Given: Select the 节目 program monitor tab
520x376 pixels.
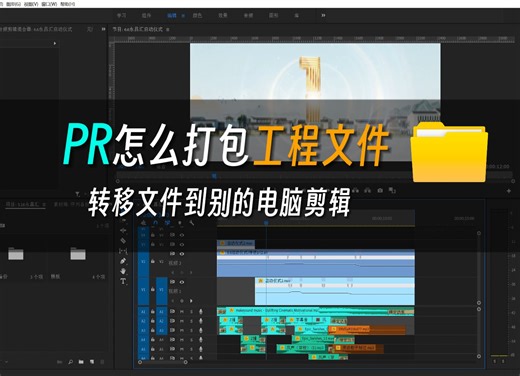Looking at the screenshot, I should [137, 29].
